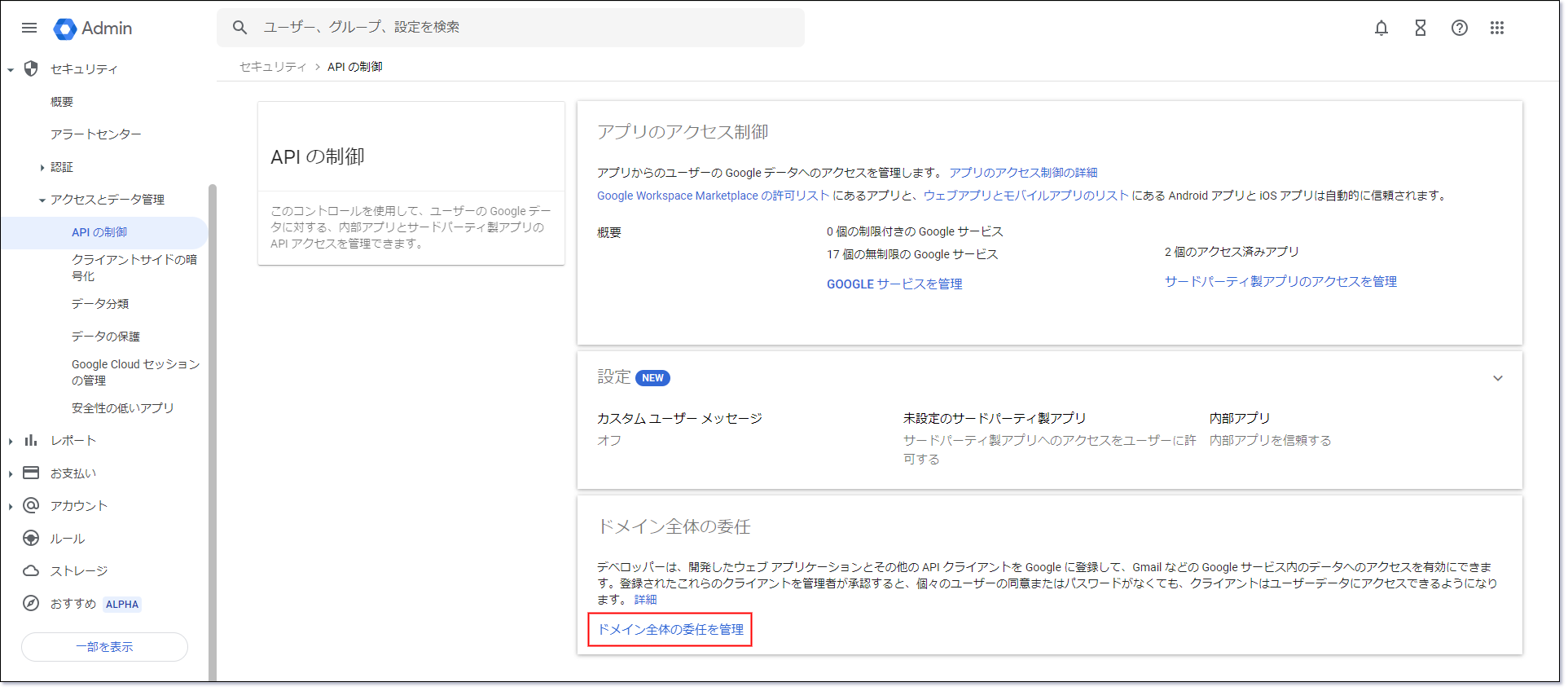Open ウェブアプリとモバイルアプリのリスト link
Screen dimensions: 1568x691
(x=1026, y=196)
